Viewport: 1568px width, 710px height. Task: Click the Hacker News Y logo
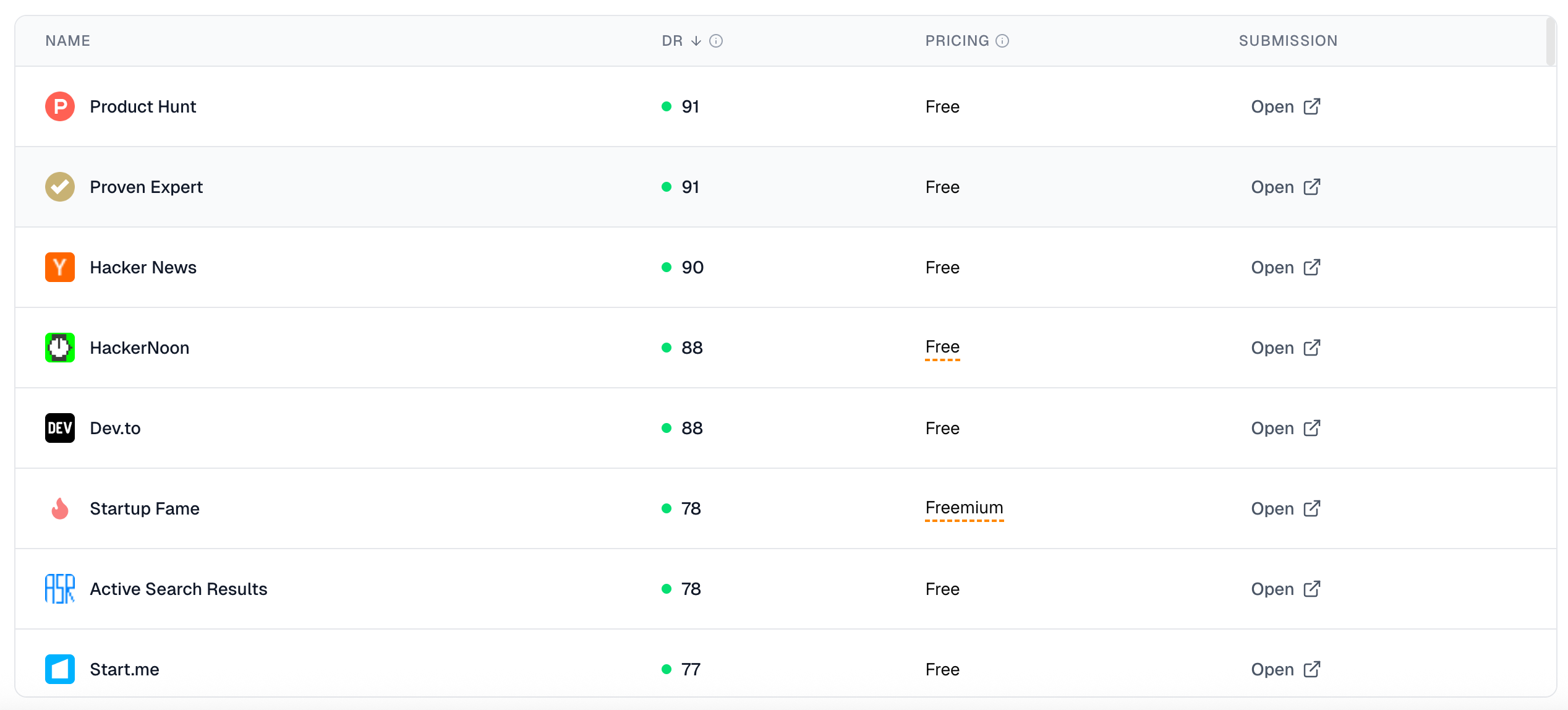60,267
